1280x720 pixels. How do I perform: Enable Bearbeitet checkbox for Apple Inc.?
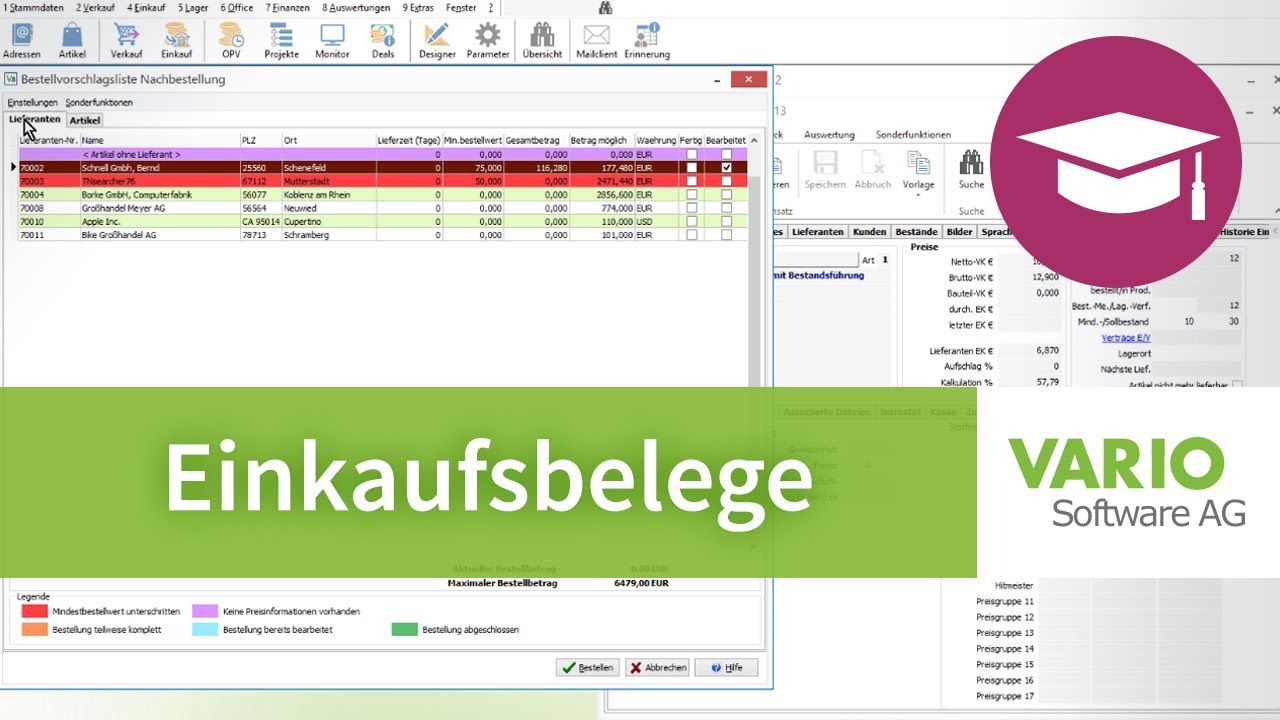click(726, 221)
